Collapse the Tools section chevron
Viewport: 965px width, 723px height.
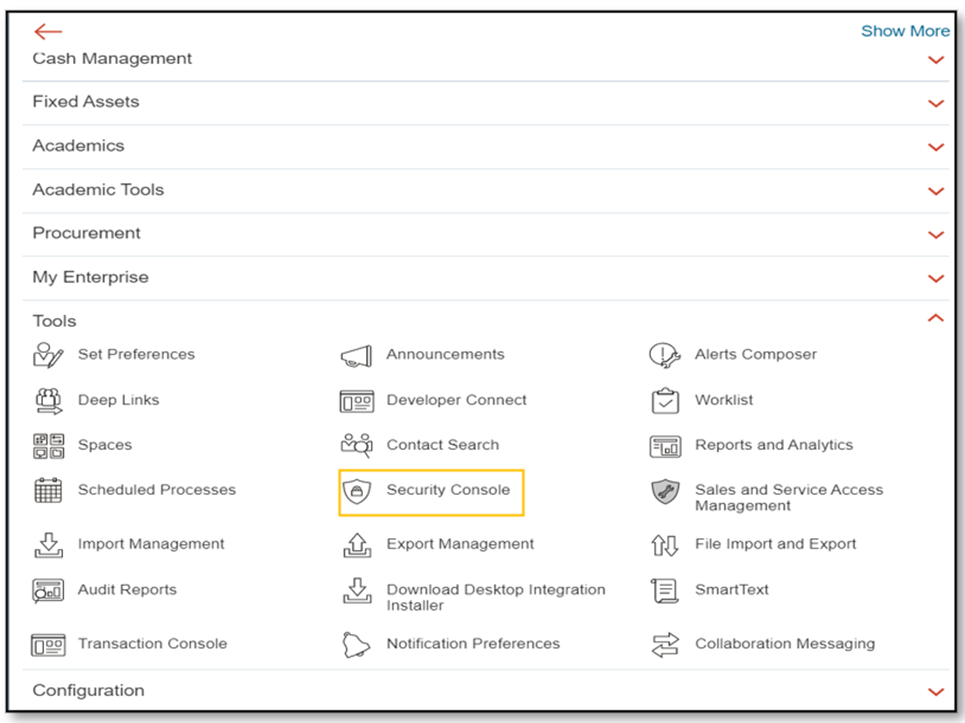935,318
